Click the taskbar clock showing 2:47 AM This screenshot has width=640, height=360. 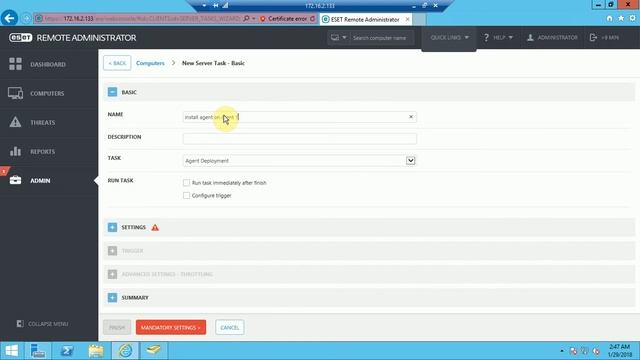click(620, 351)
